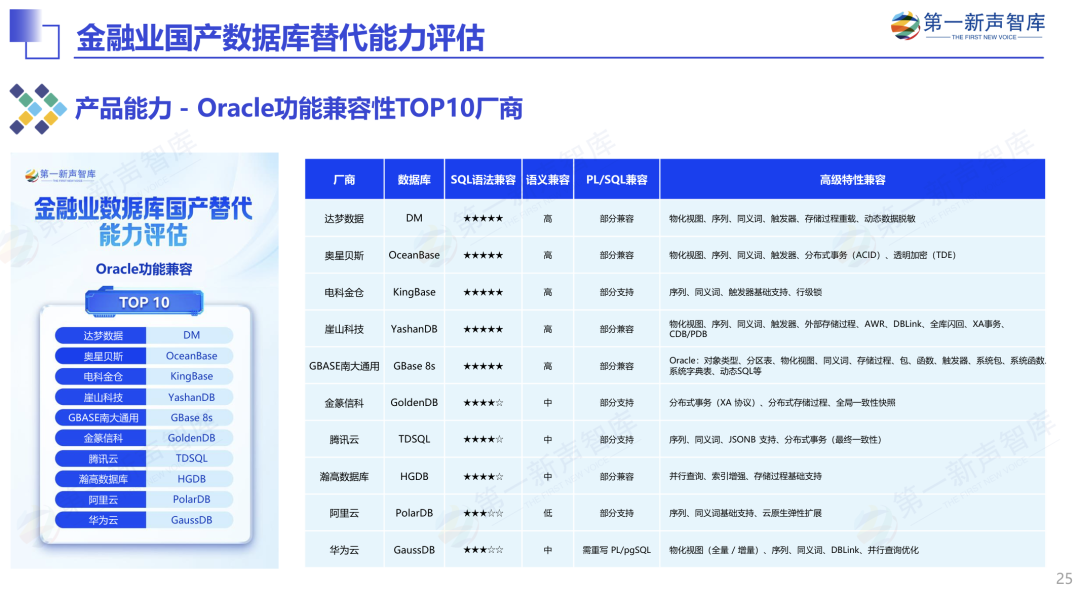Select GBASE南大通用 pill in the TOP 10 list
Image resolution: width=1080 pixels, height=591 pixels.
[101, 417]
